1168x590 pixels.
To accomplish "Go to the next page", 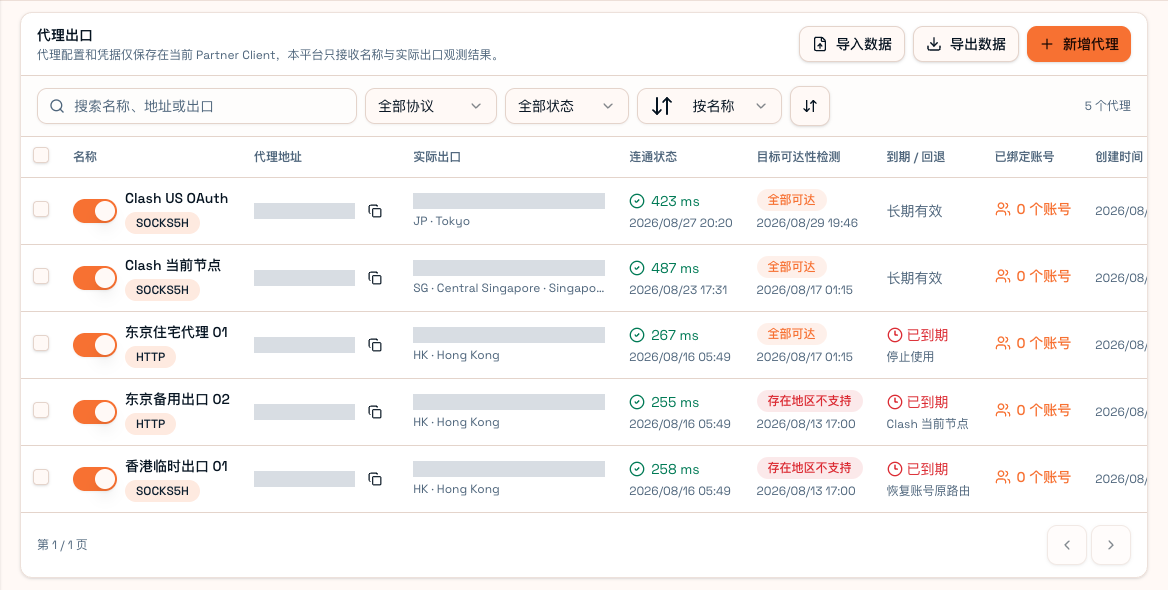I will tap(1111, 545).
